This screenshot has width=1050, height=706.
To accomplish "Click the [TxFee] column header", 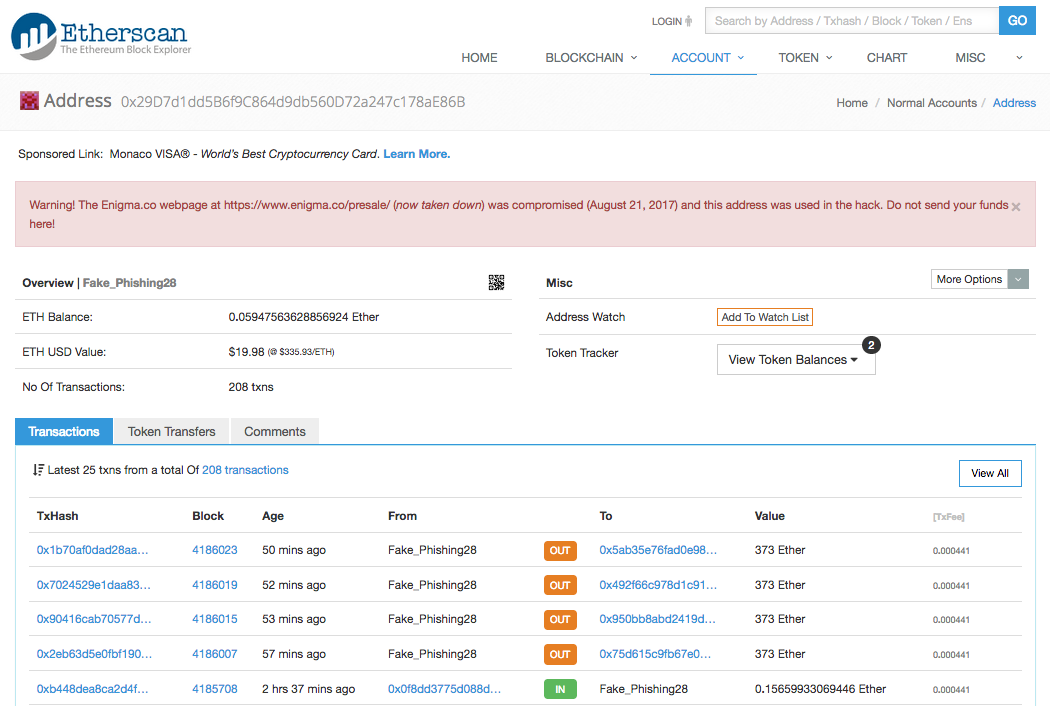I will tap(948, 517).
